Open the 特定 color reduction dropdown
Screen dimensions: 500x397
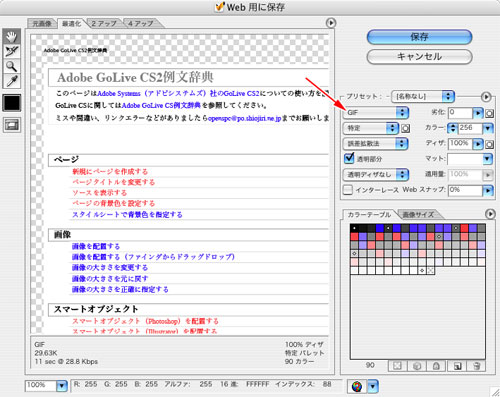371,128
